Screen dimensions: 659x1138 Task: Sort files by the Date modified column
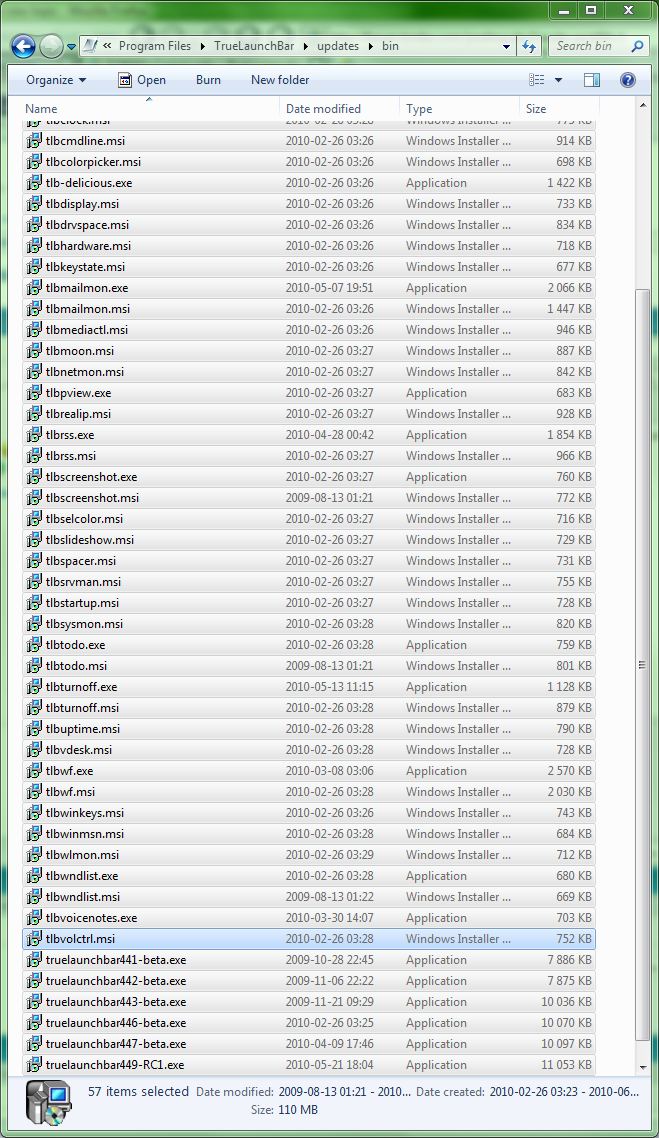click(323, 109)
